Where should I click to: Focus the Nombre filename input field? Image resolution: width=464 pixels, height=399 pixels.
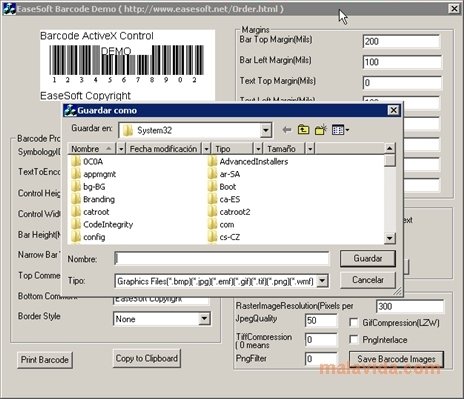(221, 259)
